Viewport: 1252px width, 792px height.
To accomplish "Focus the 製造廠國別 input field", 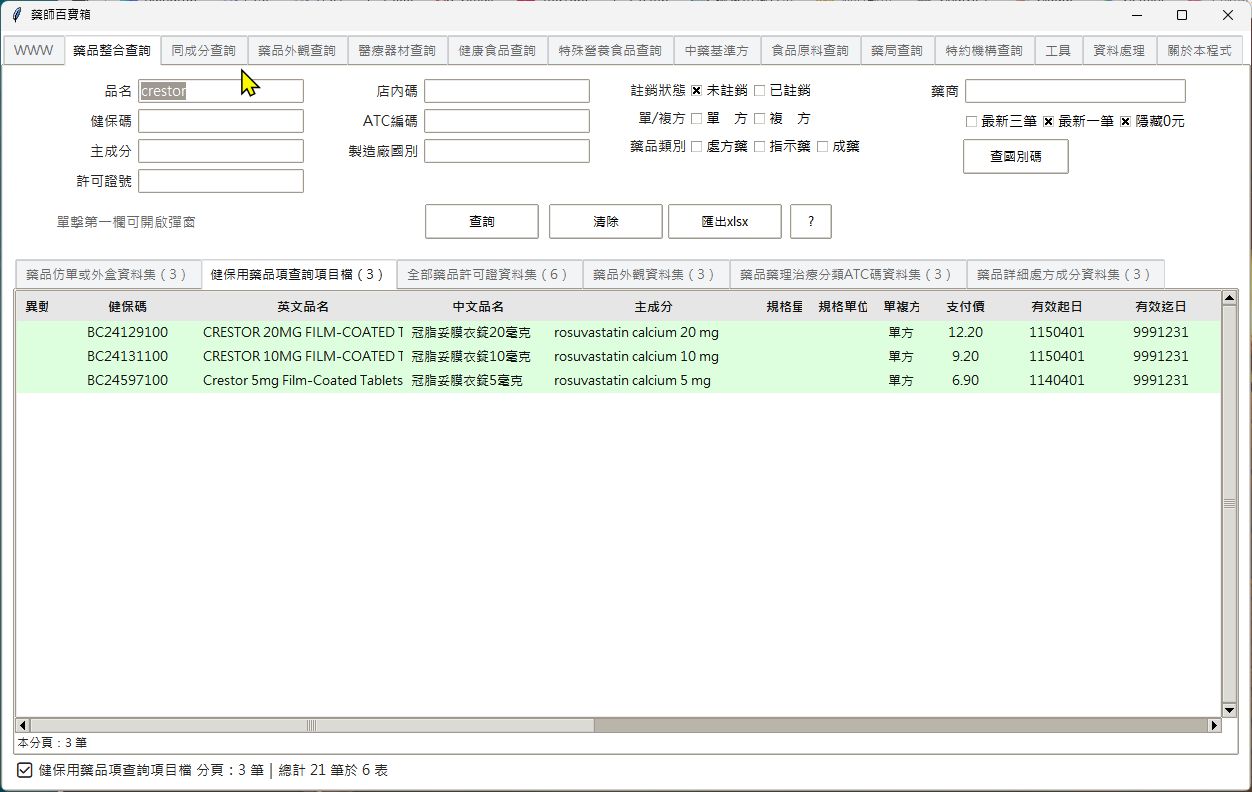I will 507,151.
